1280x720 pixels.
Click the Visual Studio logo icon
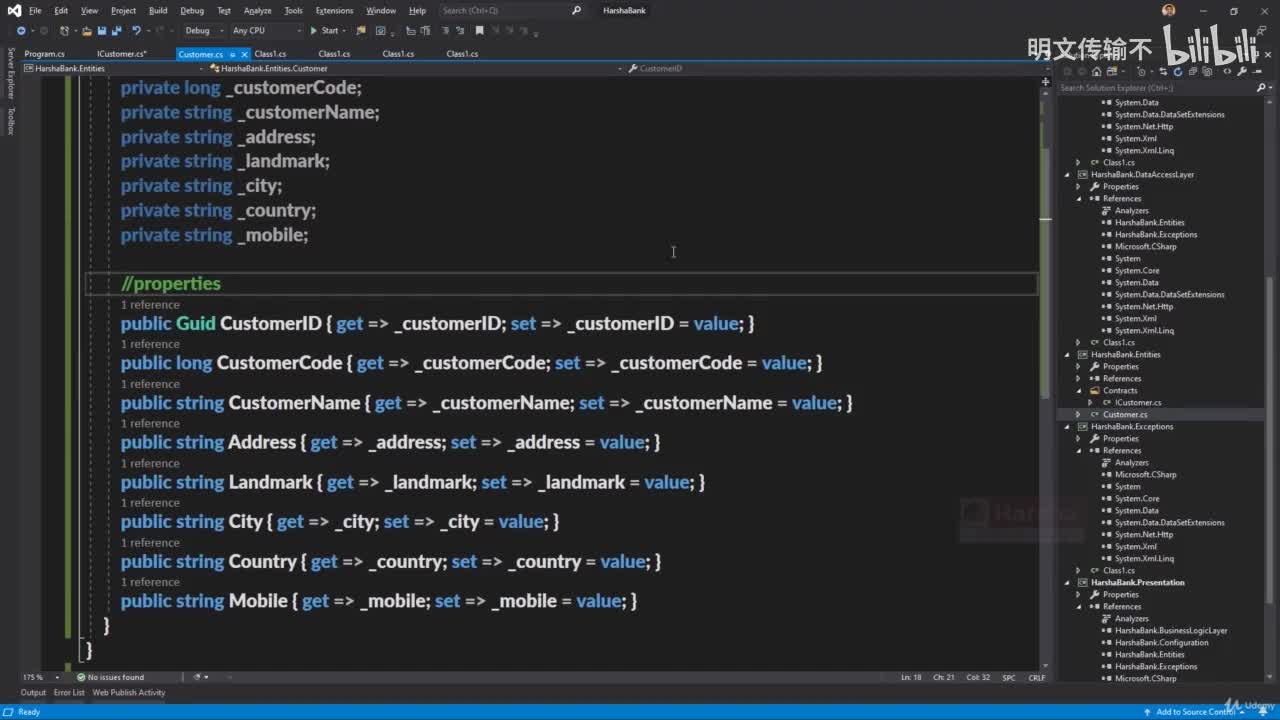(x=14, y=11)
